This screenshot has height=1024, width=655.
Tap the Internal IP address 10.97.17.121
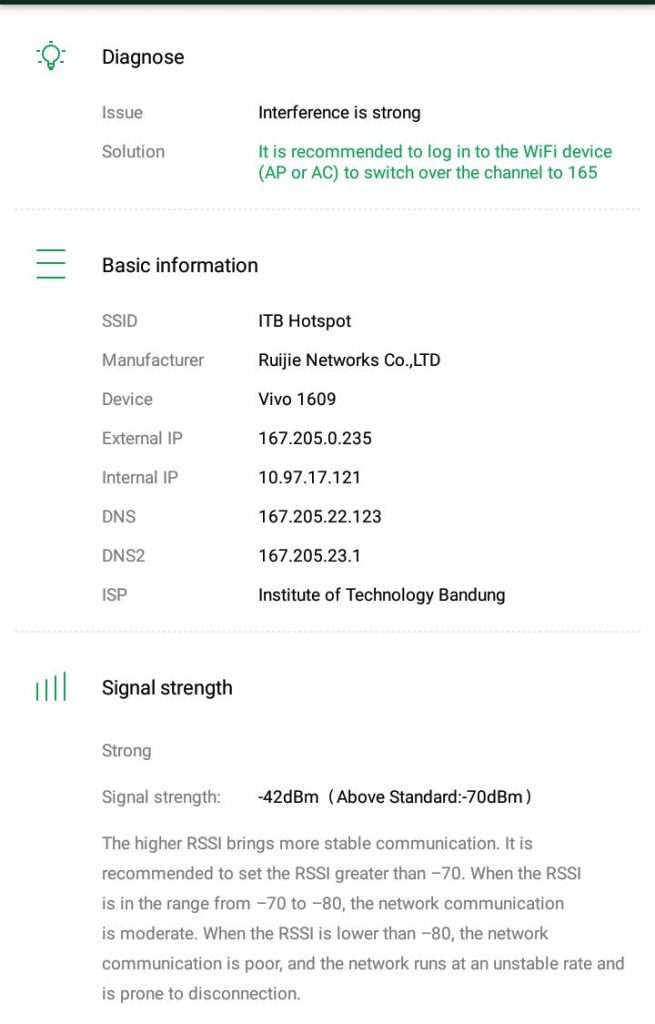click(x=309, y=477)
